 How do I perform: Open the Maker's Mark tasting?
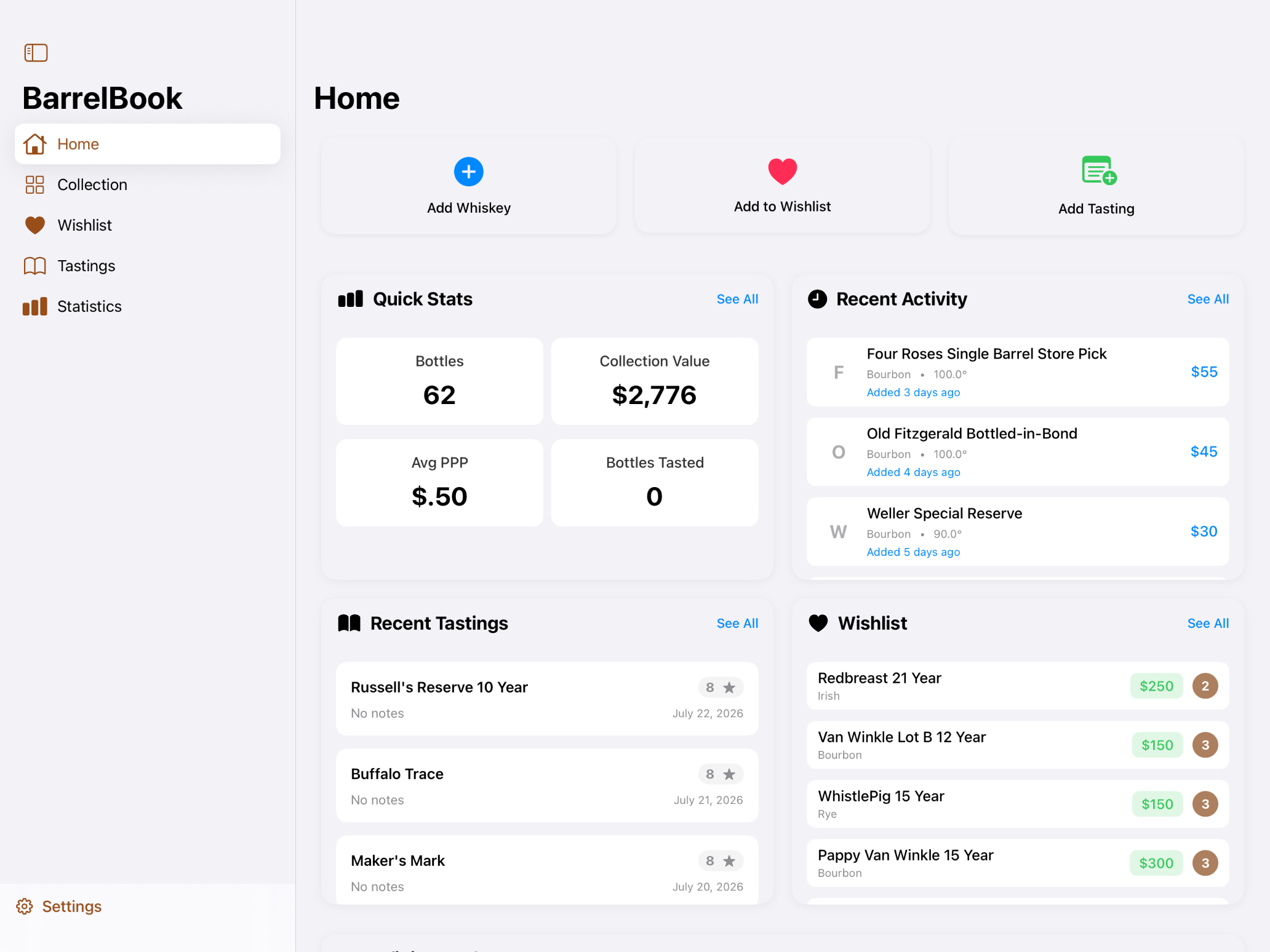pos(547,870)
